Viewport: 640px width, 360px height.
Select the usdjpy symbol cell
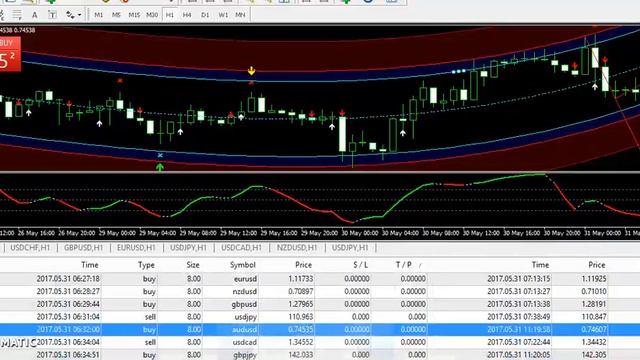[x=246, y=317]
